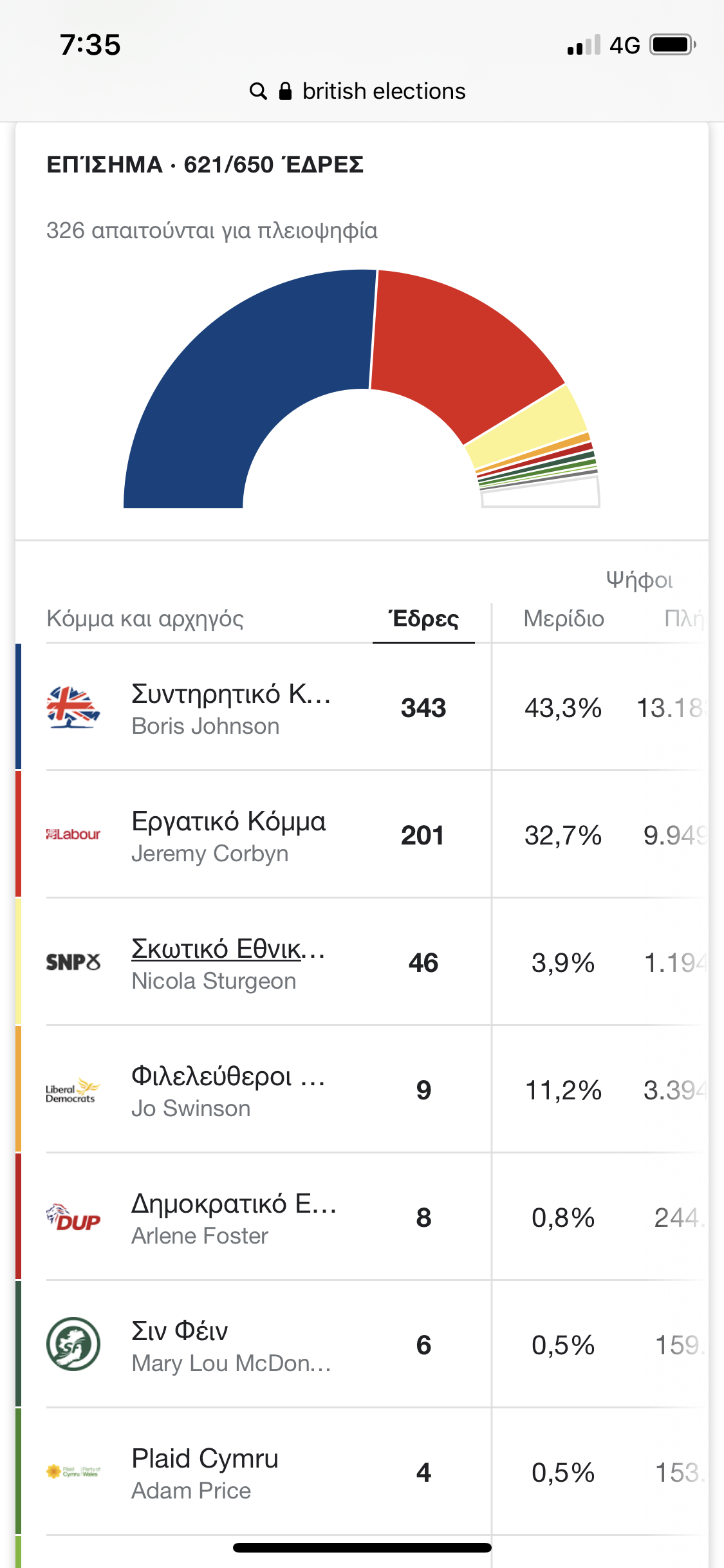Tap the iOS home indicator bar
724x1568 pixels.
pyautogui.click(x=362, y=1548)
